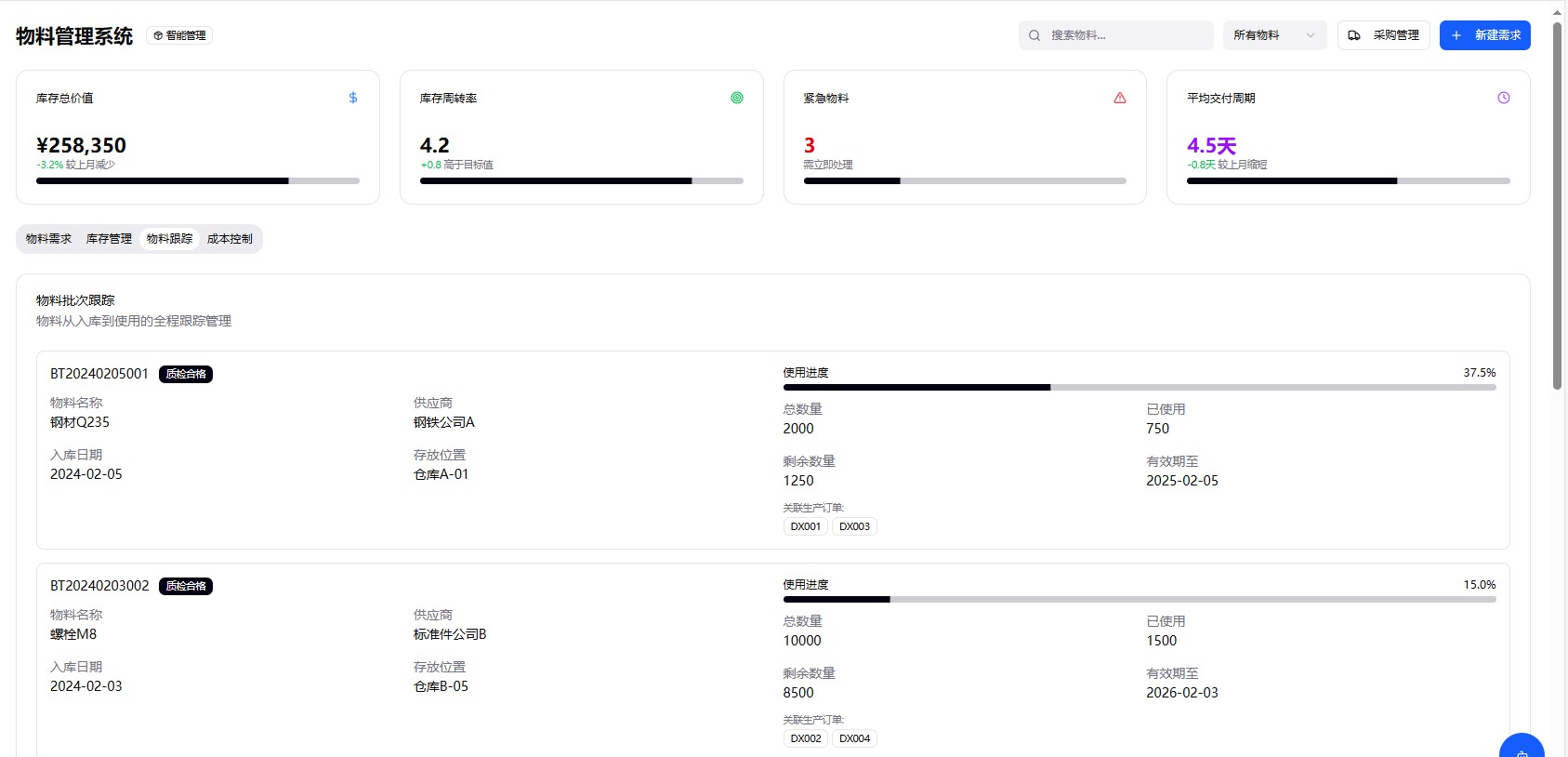Image resolution: width=1568 pixels, height=757 pixels.
Task: Click the page vertical scrollbar
Action: tap(1557, 205)
